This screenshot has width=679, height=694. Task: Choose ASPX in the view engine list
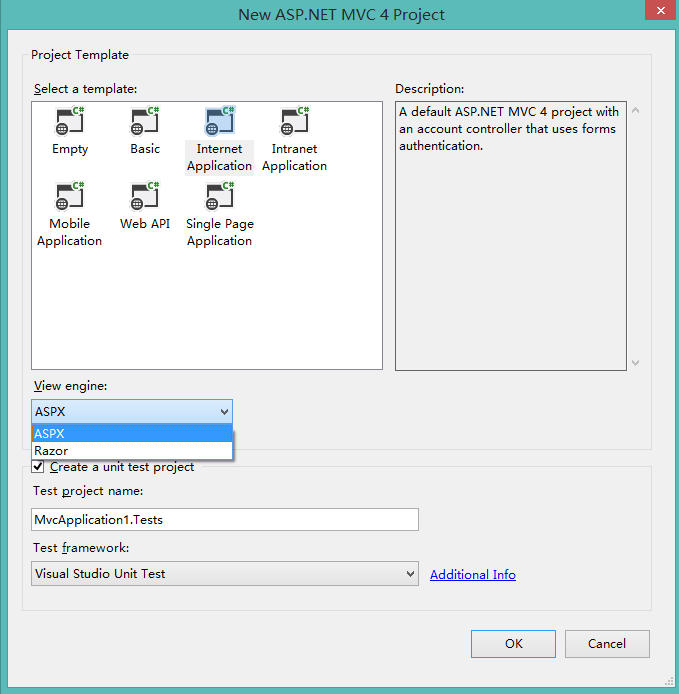(132, 433)
